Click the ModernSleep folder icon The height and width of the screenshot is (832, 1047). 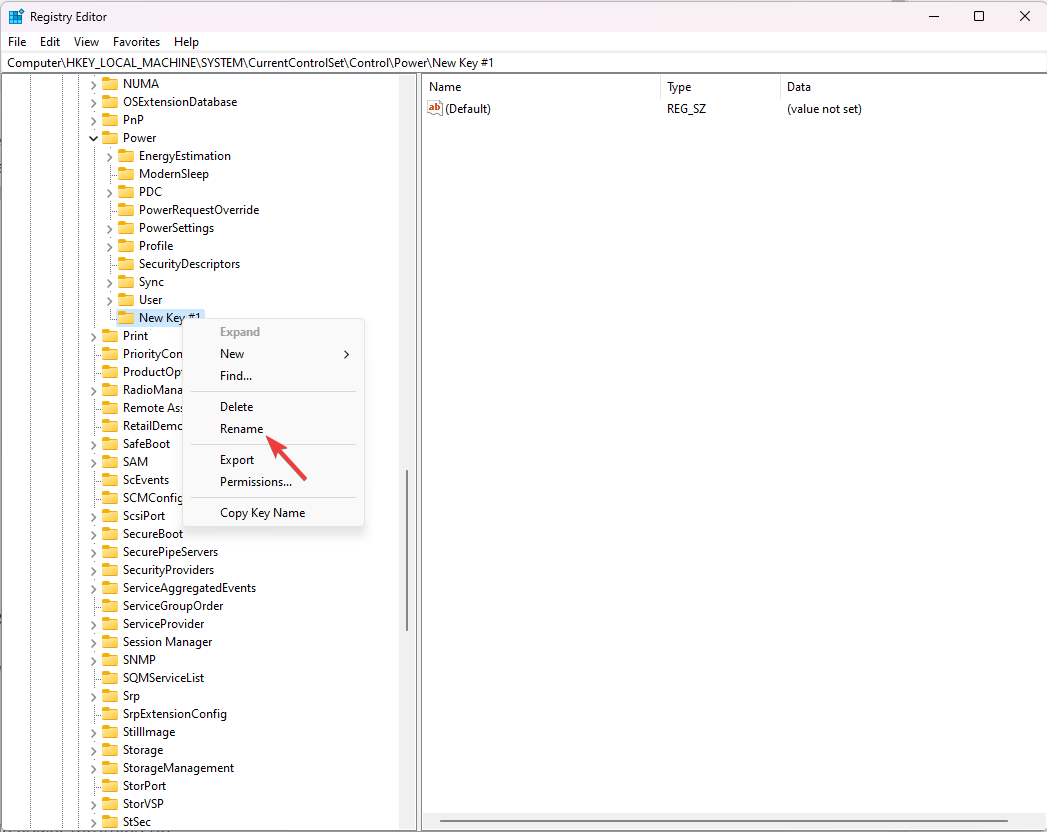126,174
